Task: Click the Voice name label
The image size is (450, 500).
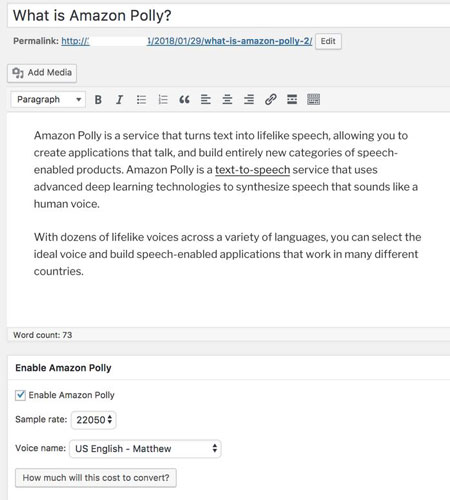Action: 40,448
